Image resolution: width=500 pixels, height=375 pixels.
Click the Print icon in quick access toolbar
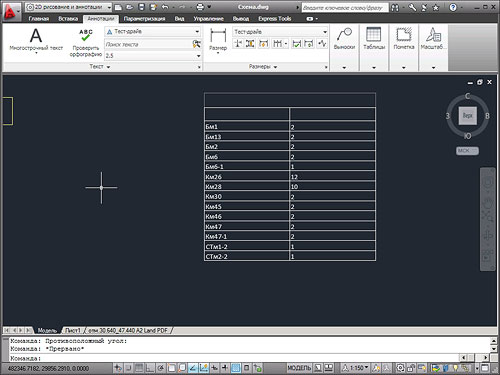200,7
